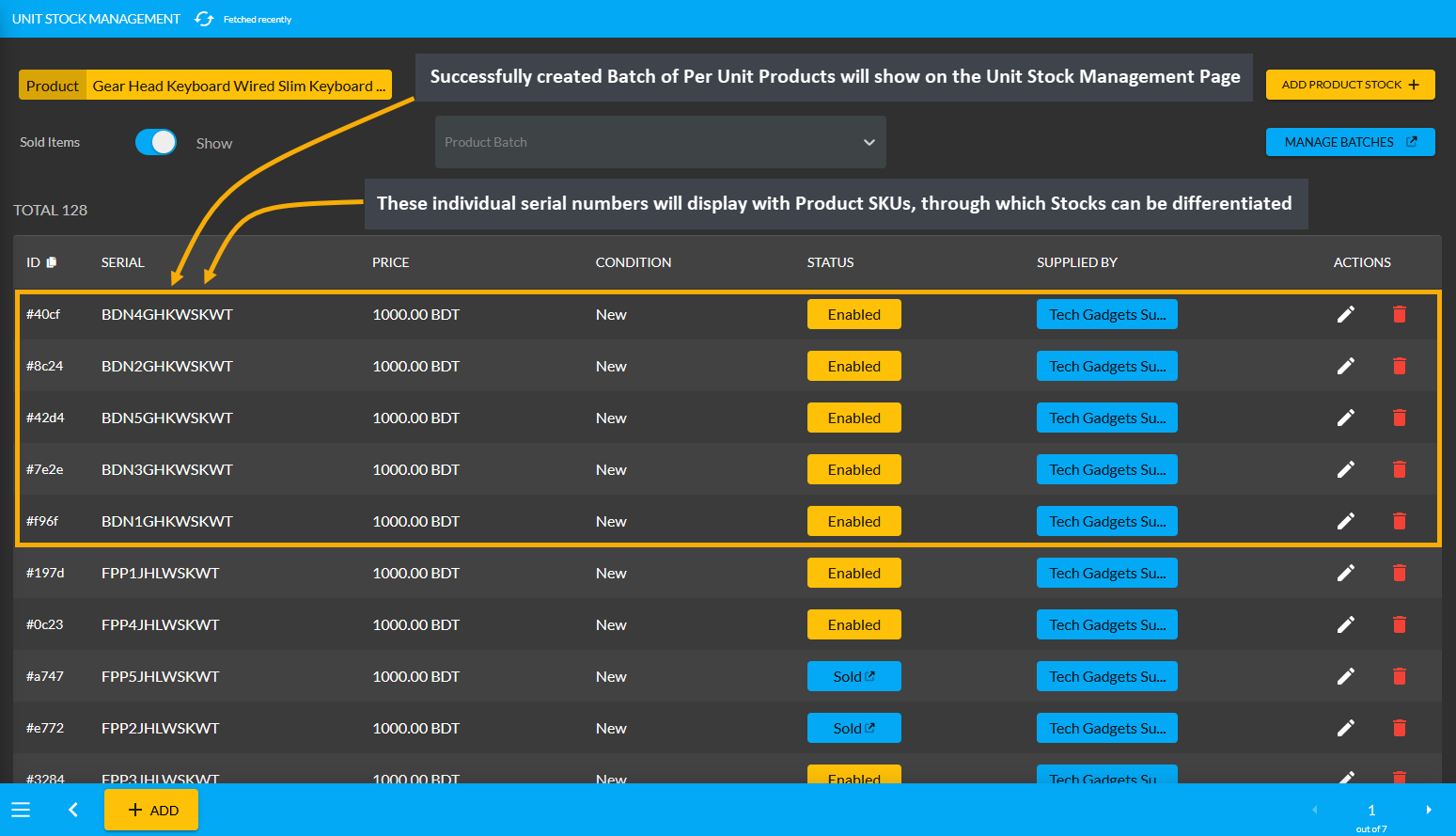Edit stock row BDN1GHKWSKWT with pencil icon
Viewport: 1456px width, 836px height.
coord(1346,521)
